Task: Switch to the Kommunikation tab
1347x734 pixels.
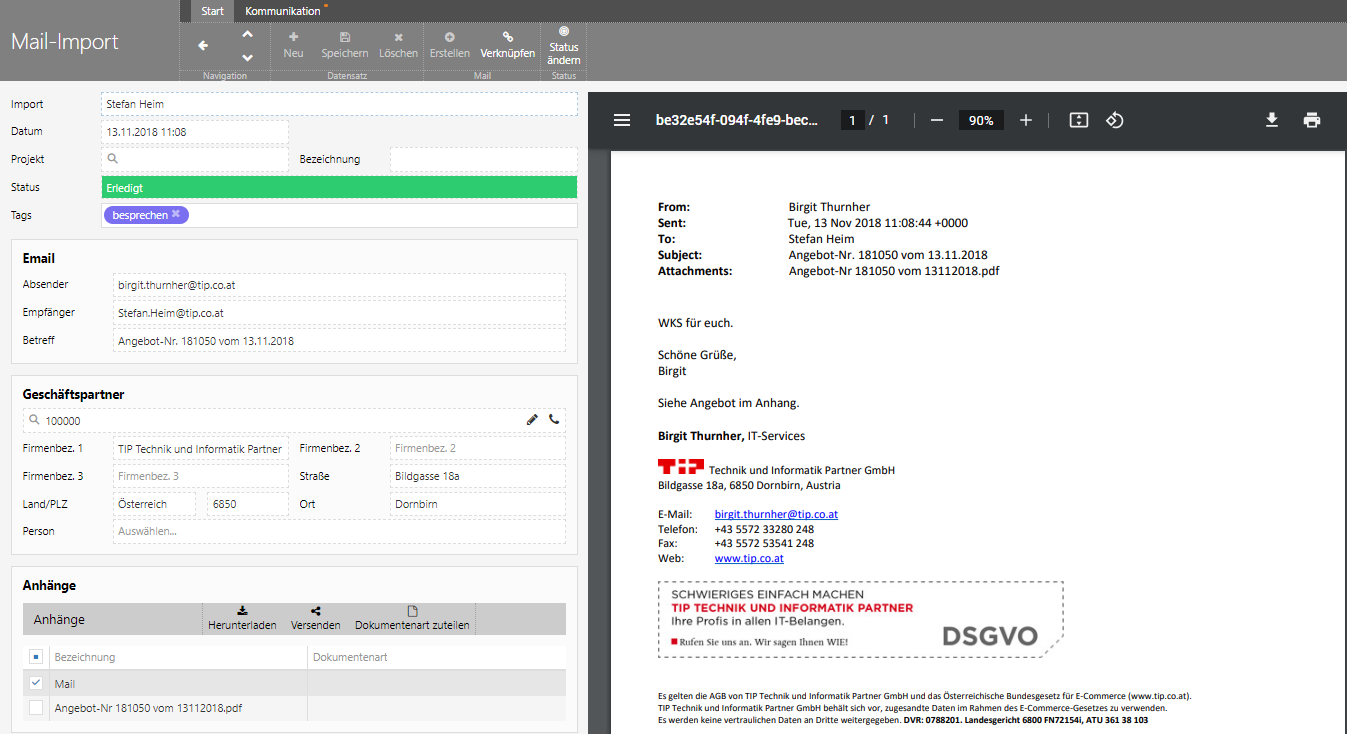Action: tap(283, 11)
